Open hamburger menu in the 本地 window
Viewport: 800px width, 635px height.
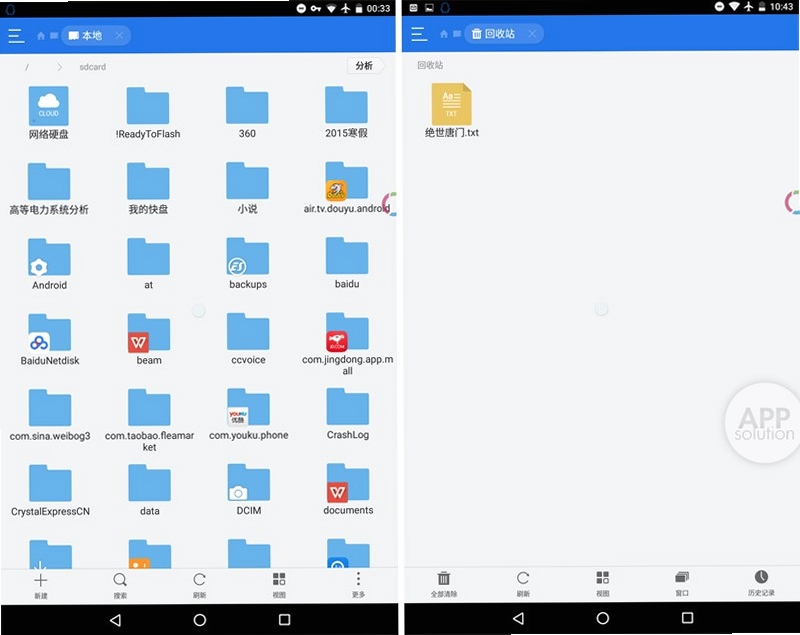pyautogui.click(x=16, y=36)
